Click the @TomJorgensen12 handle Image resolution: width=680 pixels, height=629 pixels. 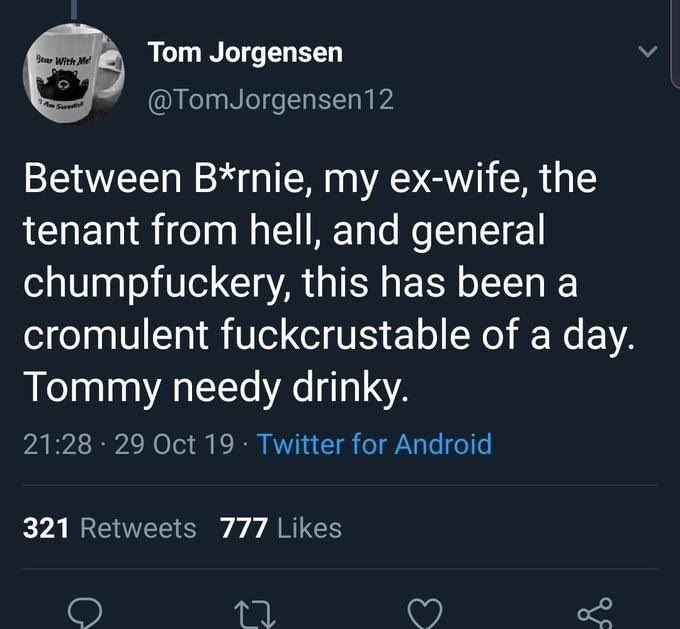tap(270, 99)
